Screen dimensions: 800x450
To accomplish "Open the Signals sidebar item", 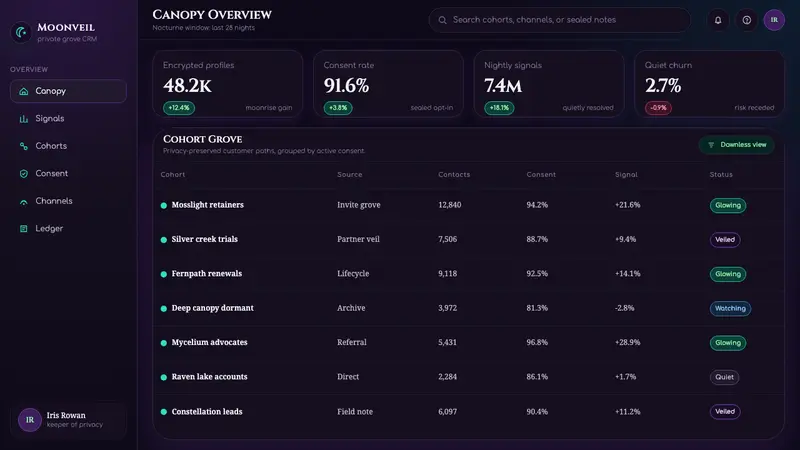I will pos(68,118).
